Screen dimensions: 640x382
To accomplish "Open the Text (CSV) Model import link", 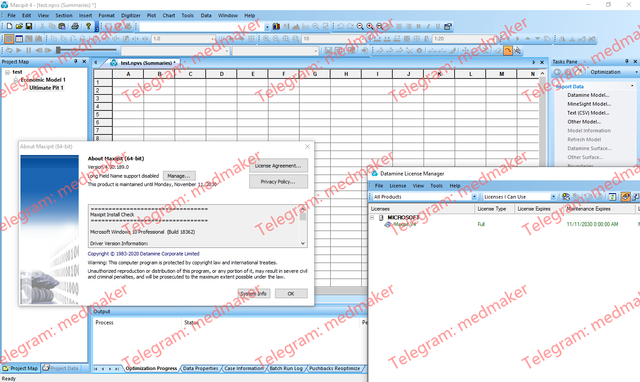I will 588,113.
